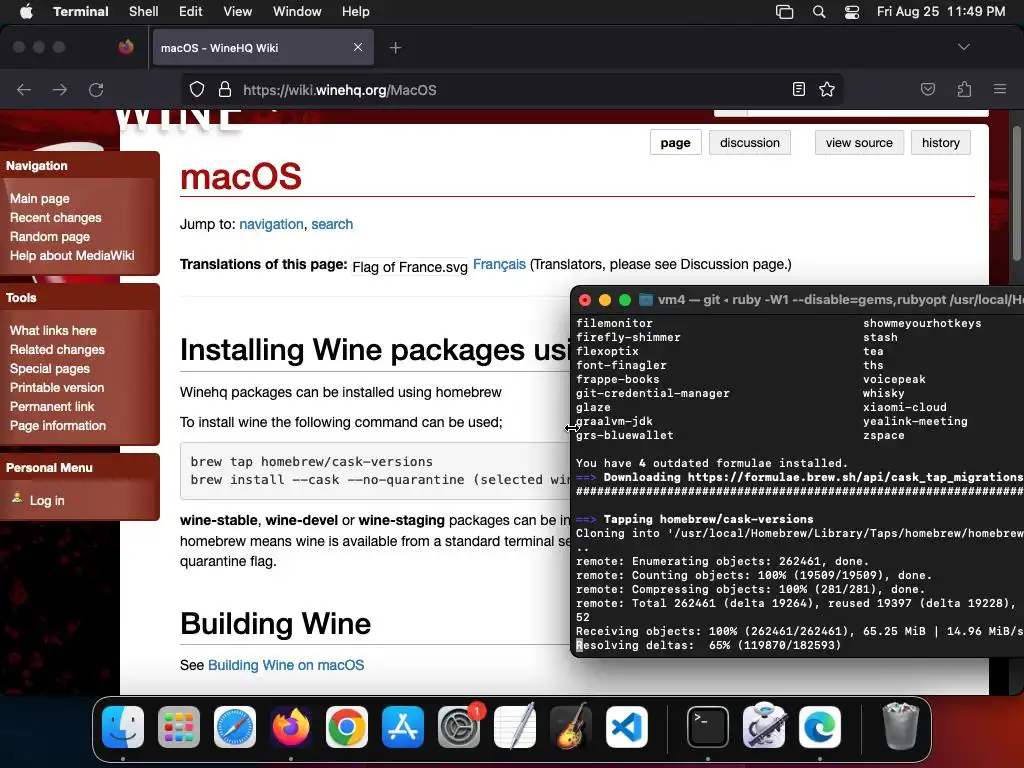The image size is (1024, 768).
Task: Launch Google Chrome from the Dock
Action: (347, 727)
